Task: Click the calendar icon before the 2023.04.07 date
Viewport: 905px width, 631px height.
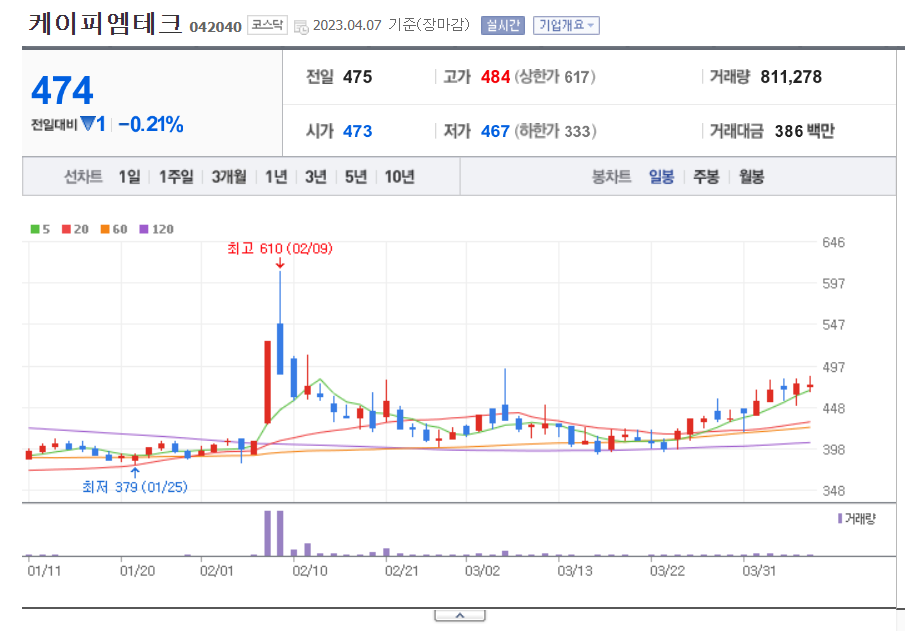Action: point(301,27)
